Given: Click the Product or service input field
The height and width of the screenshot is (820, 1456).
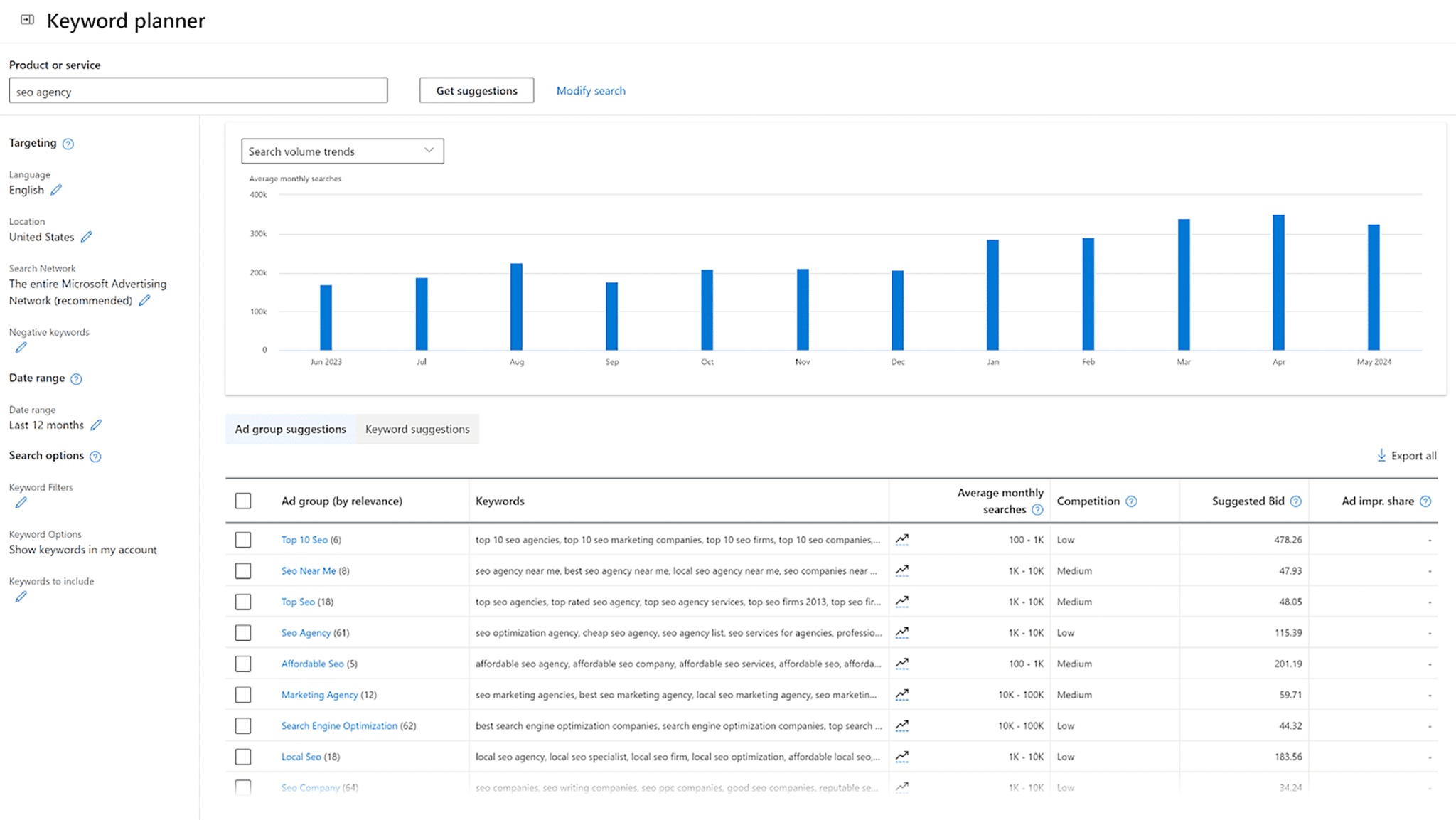Looking at the screenshot, I should tap(198, 90).
